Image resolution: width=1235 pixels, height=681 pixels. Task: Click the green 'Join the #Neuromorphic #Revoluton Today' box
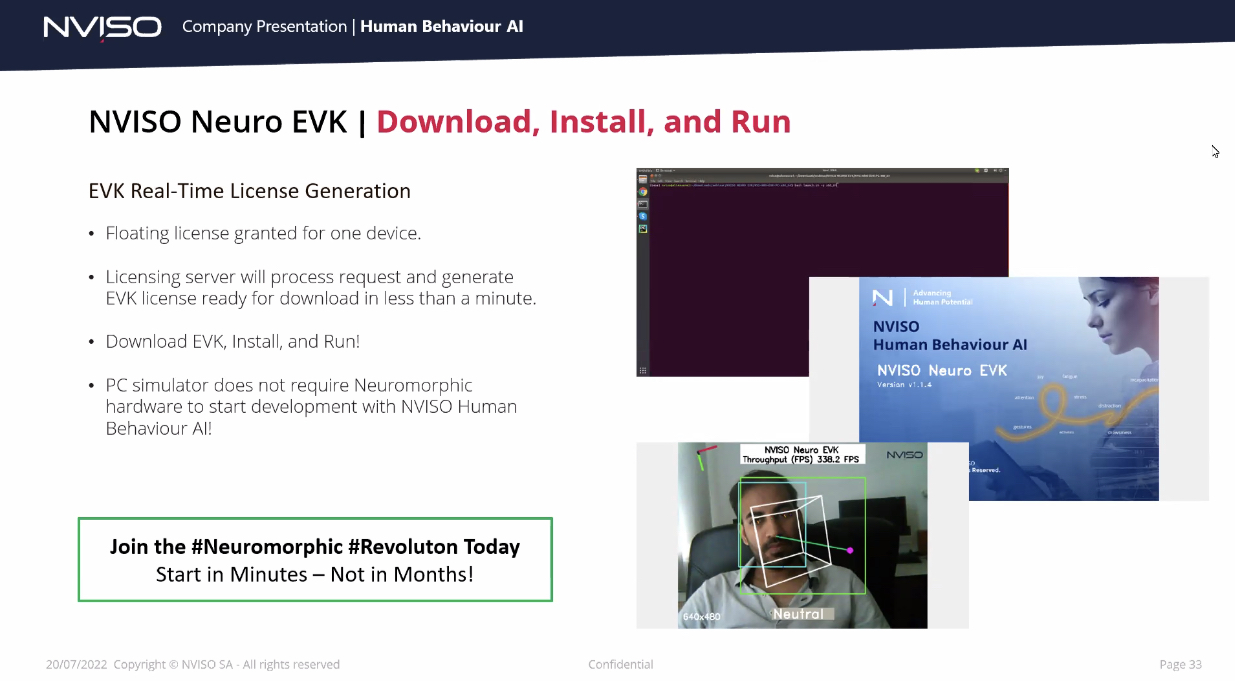315,559
